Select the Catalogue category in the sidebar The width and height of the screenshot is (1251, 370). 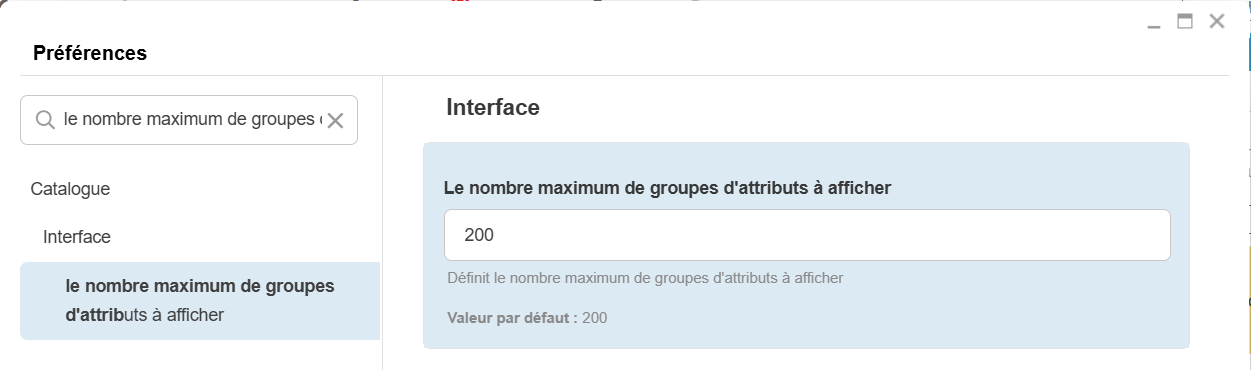(70, 188)
